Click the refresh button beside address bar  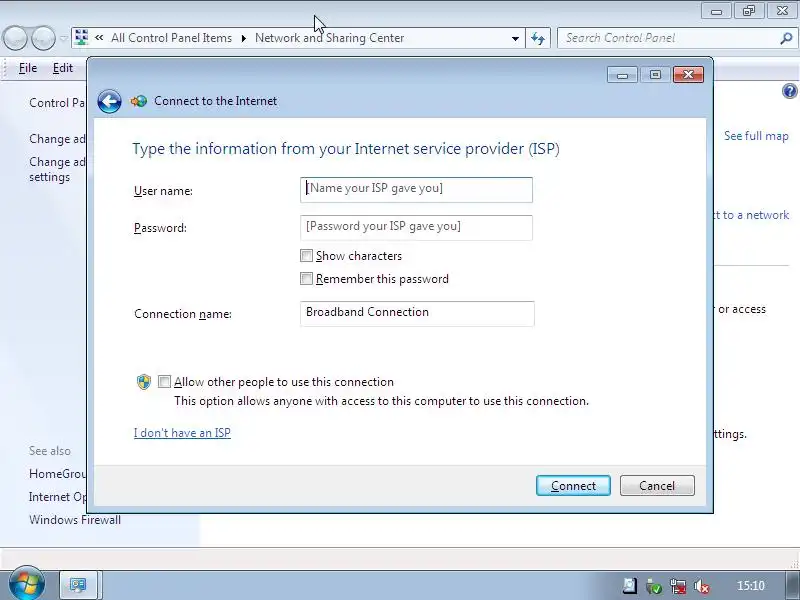(x=538, y=38)
